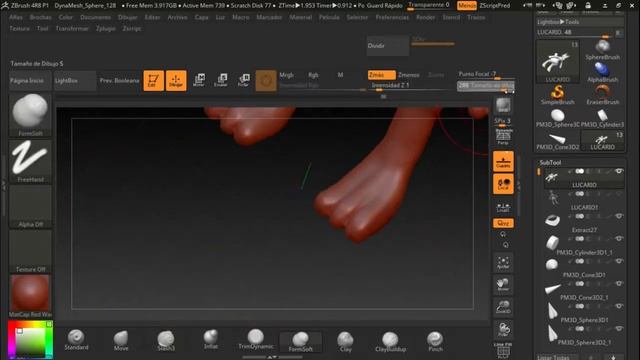The image size is (640, 360).
Task: Switch to Mover transform mode in top shelf
Action: click(x=199, y=80)
